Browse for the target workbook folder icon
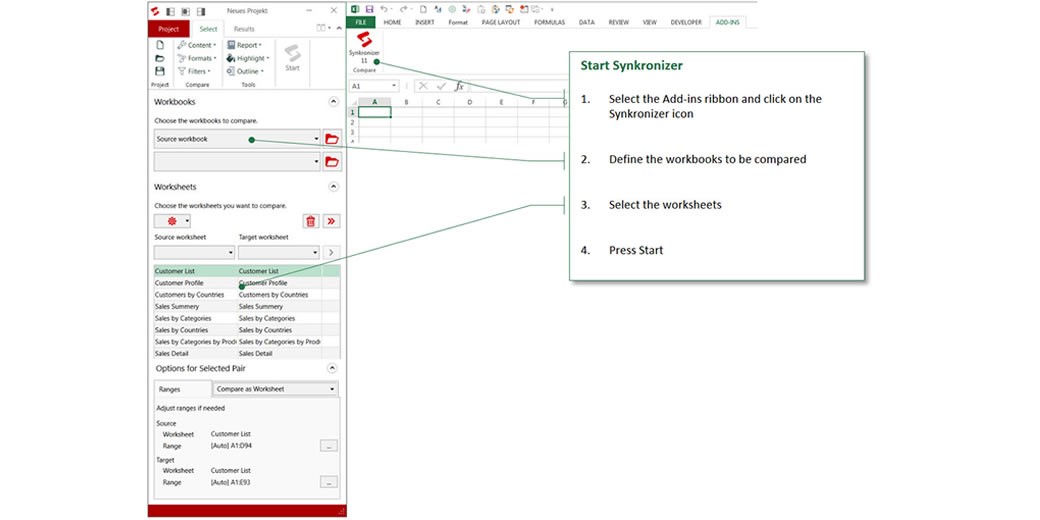1040x520 pixels. coord(332,162)
